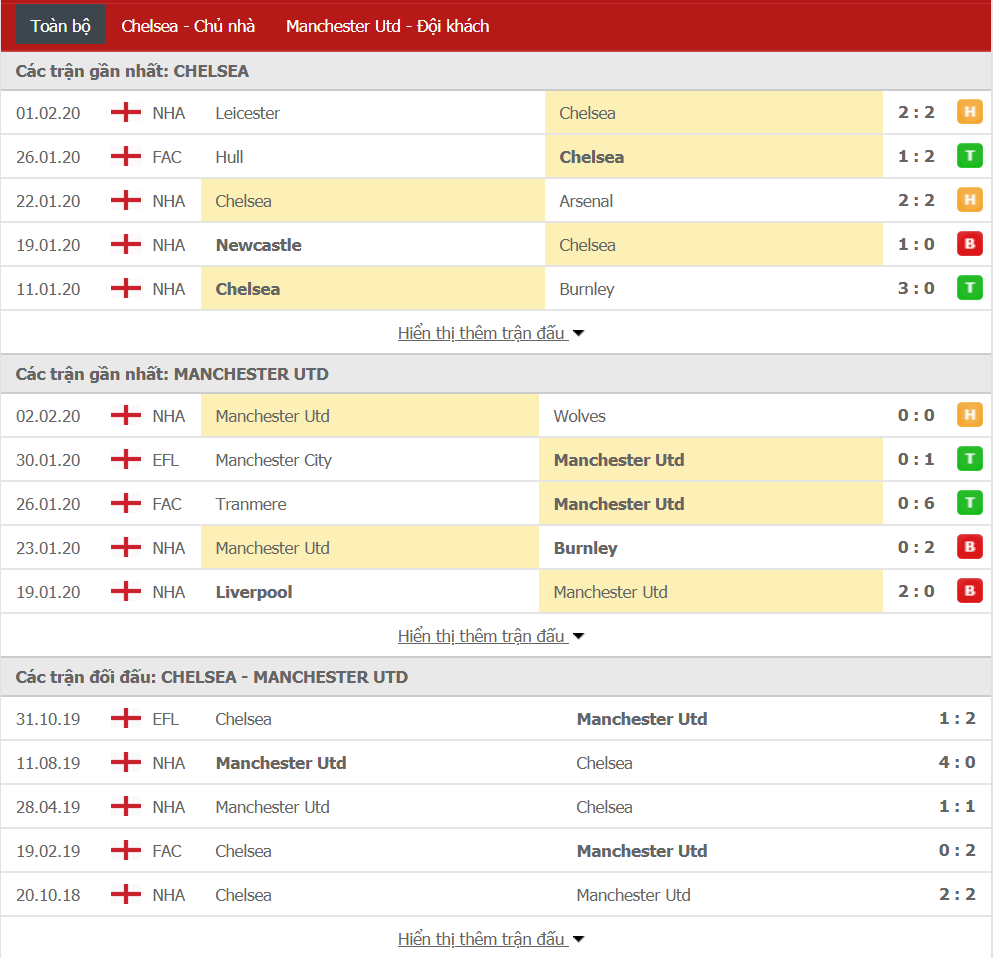The height and width of the screenshot is (958, 993).
Task: Click date 31.10.19 in head-to-head list
Action: (48, 719)
